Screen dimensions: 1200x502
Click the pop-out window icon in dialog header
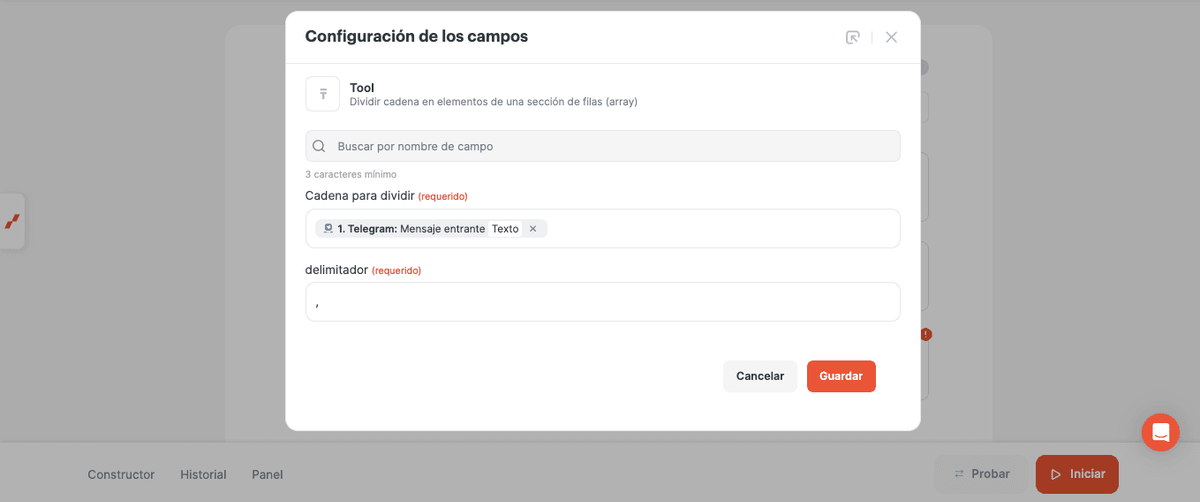pyautogui.click(x=852, y=37)
